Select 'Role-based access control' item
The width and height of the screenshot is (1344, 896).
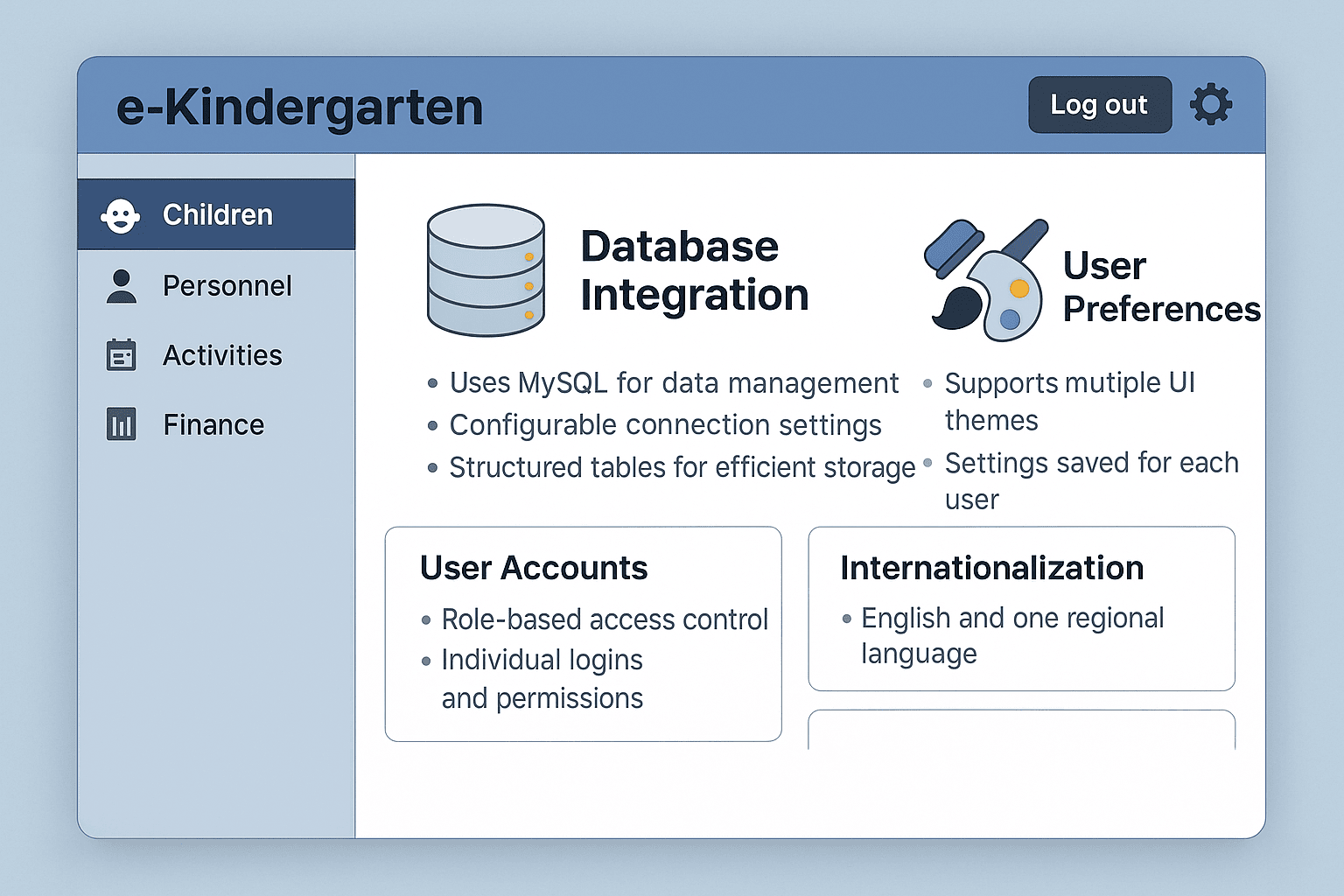[x=605, y=619]
